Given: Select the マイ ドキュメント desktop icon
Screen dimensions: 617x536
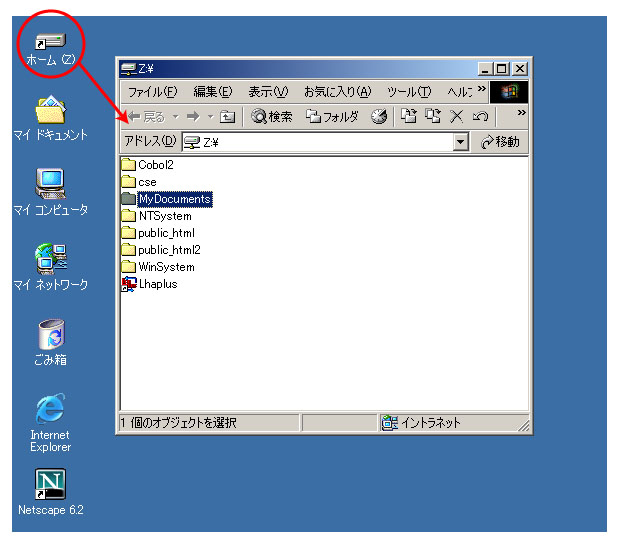Looking at the screenshot, I should [51, 118].
